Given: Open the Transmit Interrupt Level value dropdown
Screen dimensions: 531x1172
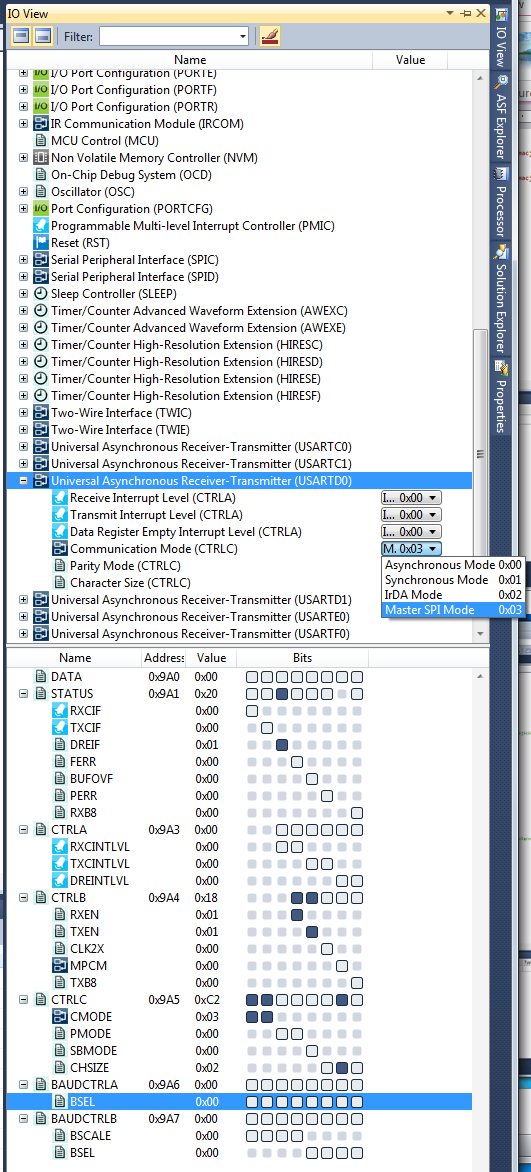Looking at the screenshot, I should [x=411, y=515].
